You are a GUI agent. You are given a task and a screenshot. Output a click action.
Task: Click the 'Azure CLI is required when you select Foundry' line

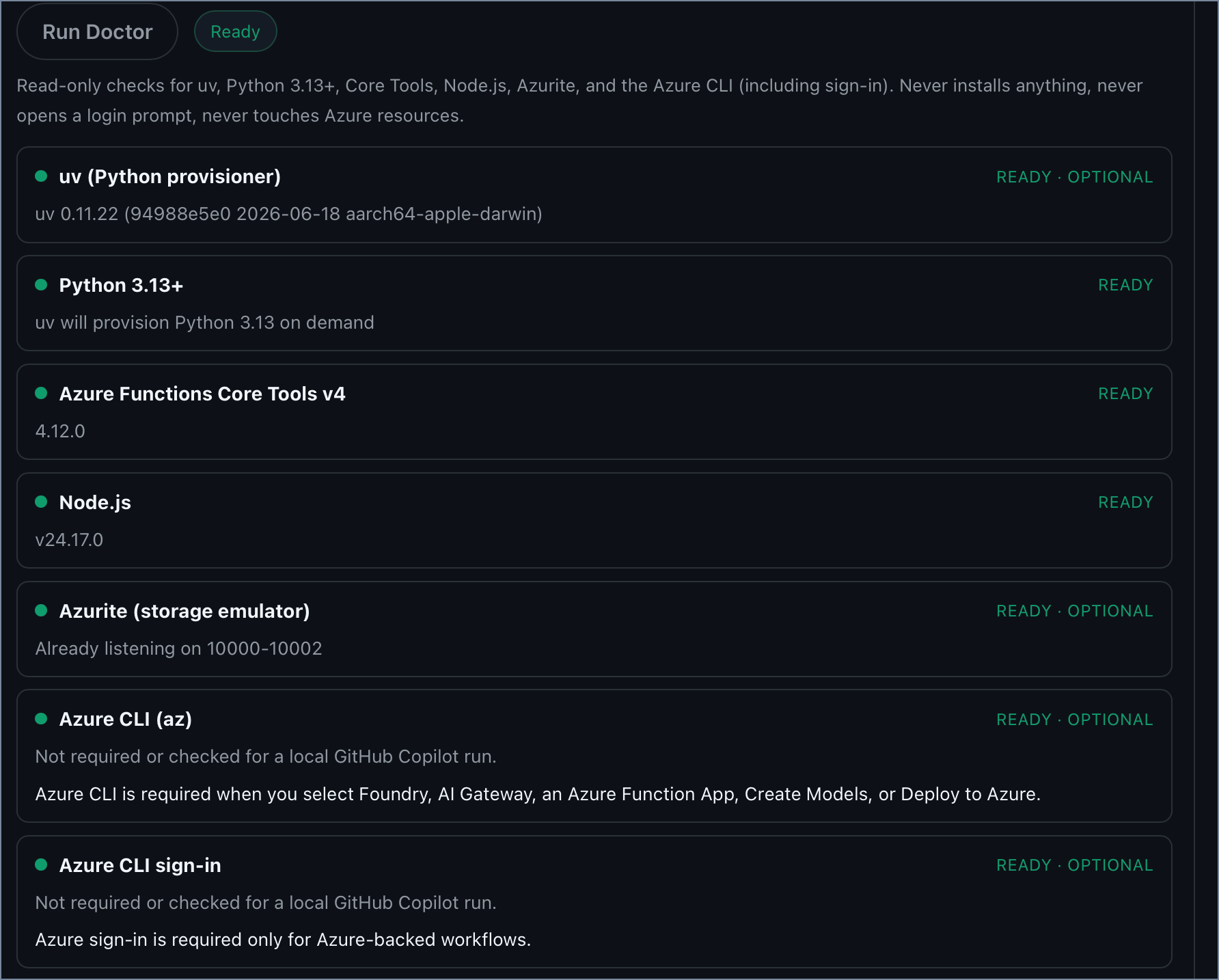point(538,794)
